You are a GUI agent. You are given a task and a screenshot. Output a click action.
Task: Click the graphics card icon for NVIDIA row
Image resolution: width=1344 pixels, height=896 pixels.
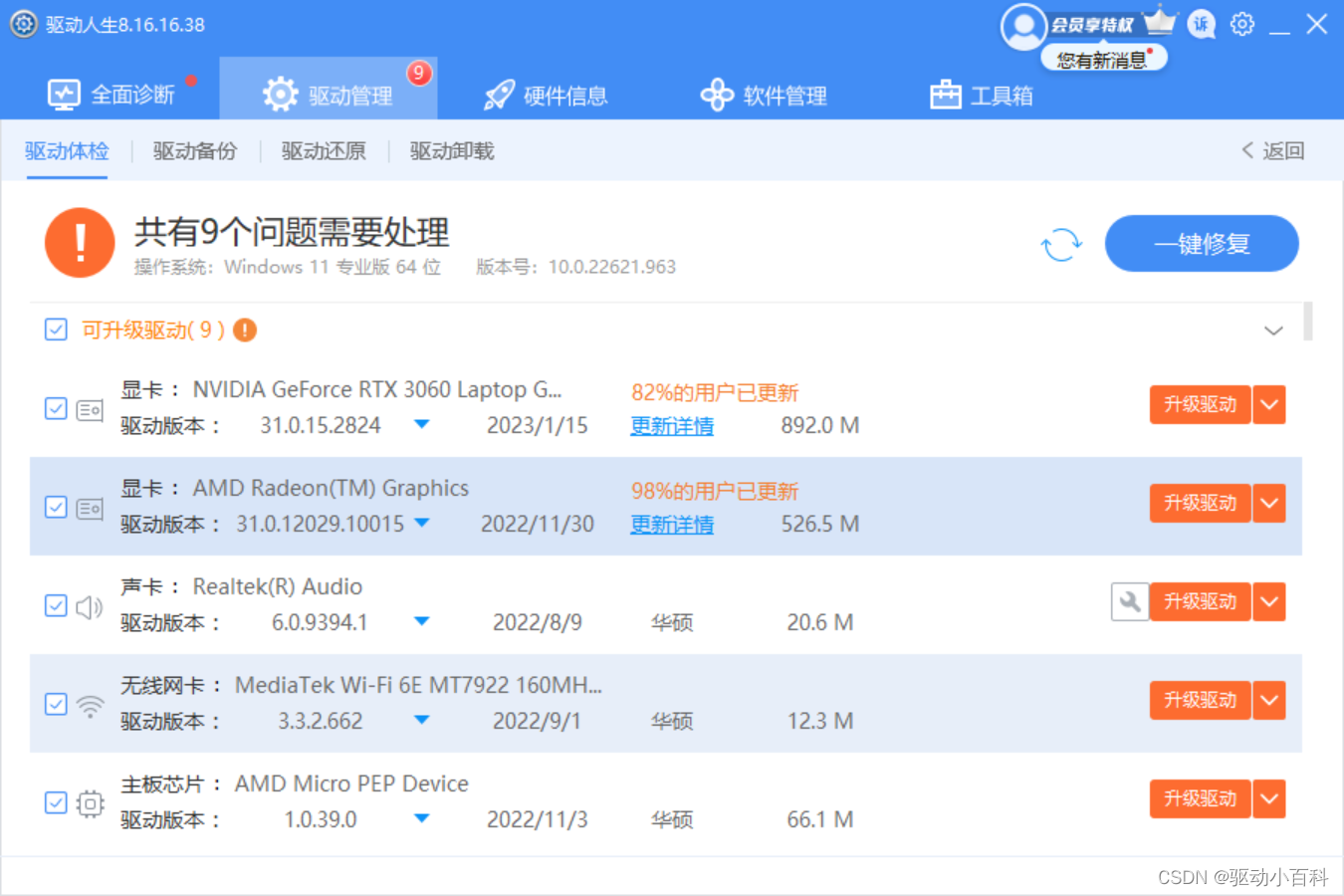tap(90, 409)
